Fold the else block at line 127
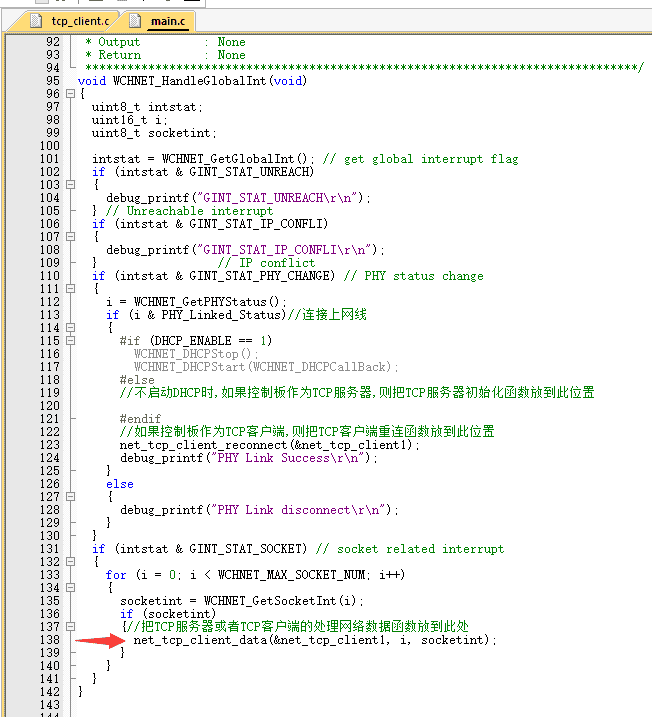Screen dimensions: 652x717 click(70, 497)
